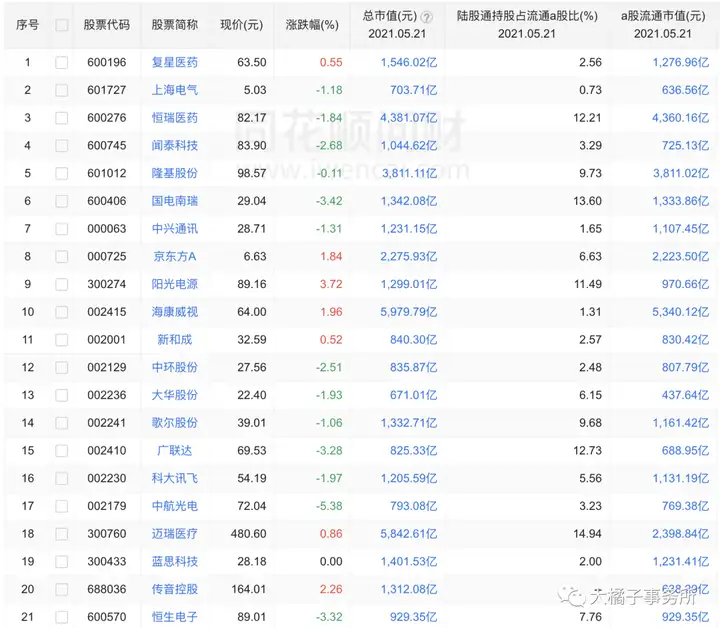Check the box for row 601727 上海电气
Image resolution: width=720 pixels, height=628 pixels.
point(62,90)
